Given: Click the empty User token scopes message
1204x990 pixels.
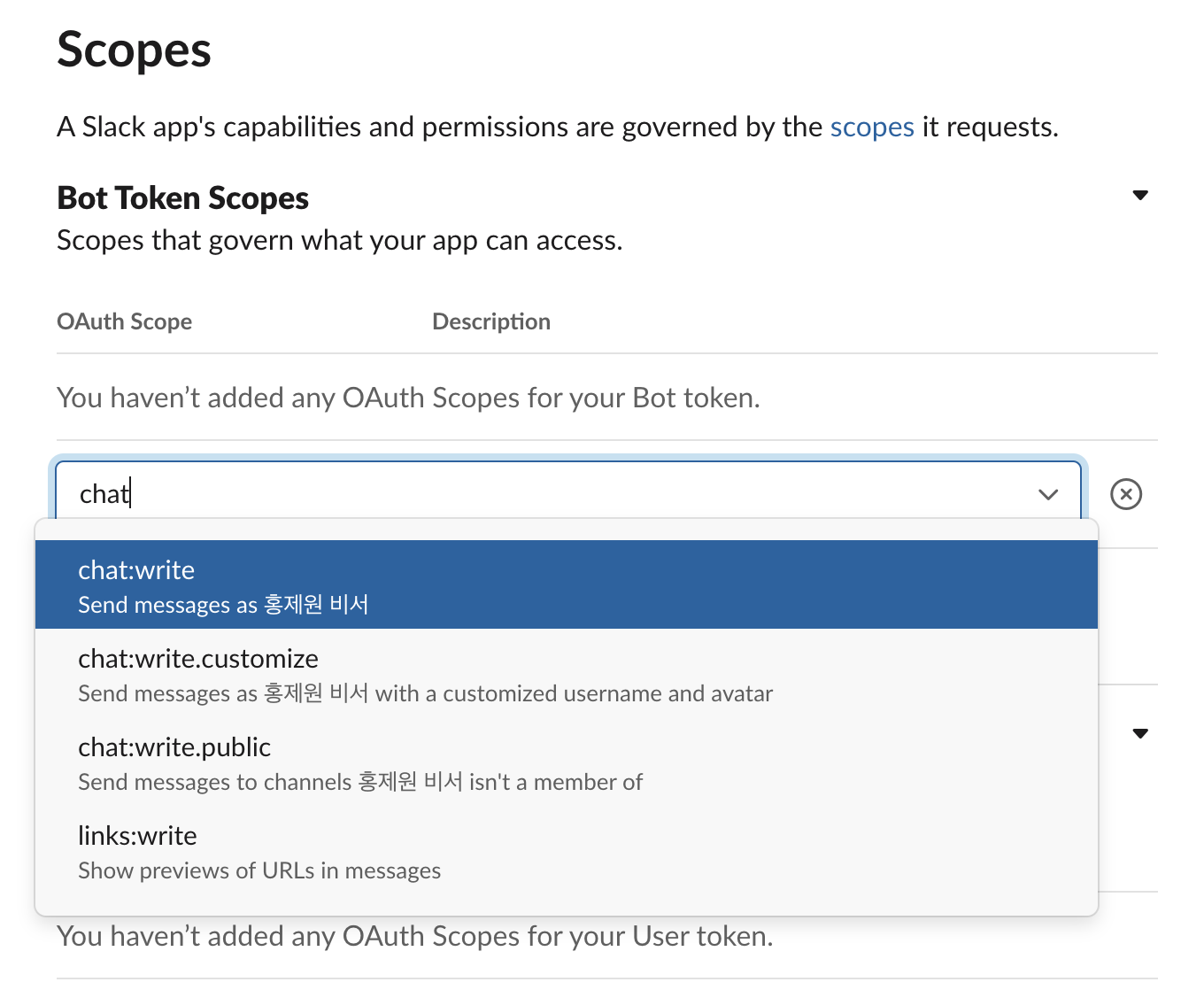Looking at the screenshot, I should pos(414,936).
